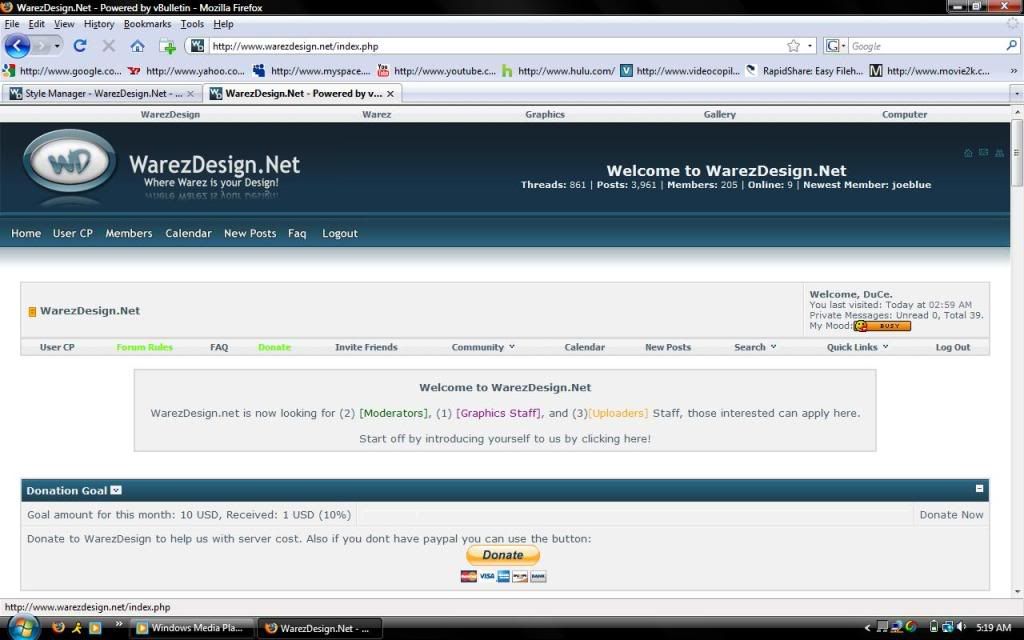The height and width of the screenshot is (640, 1024).
Task: Click the search magnifier icon
Action: click(1012, 46)
